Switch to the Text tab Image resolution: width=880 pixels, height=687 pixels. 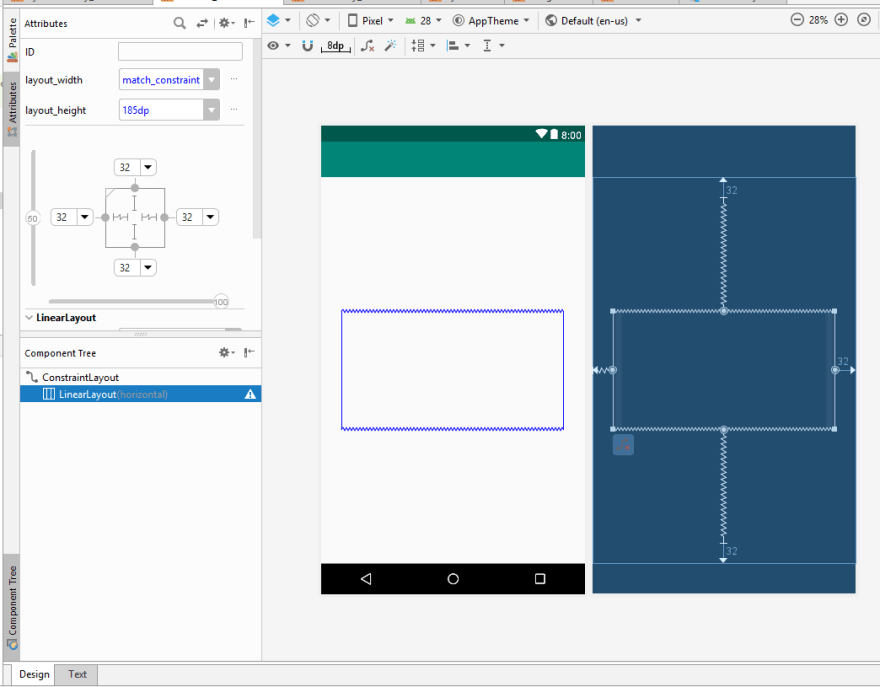[77, 674]
